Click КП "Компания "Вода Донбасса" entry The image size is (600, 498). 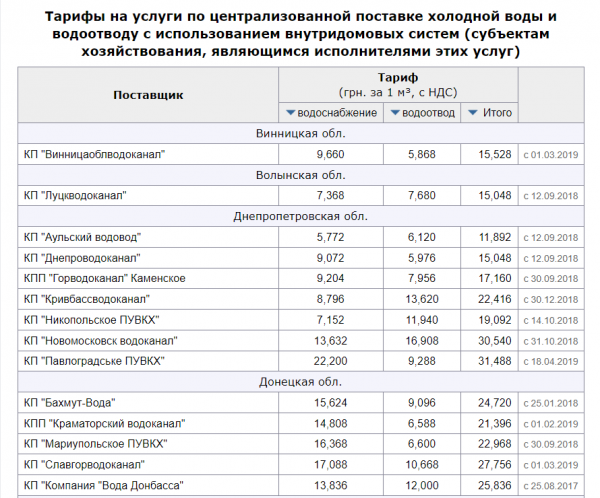pyautogui.click(x=102, y=485)
